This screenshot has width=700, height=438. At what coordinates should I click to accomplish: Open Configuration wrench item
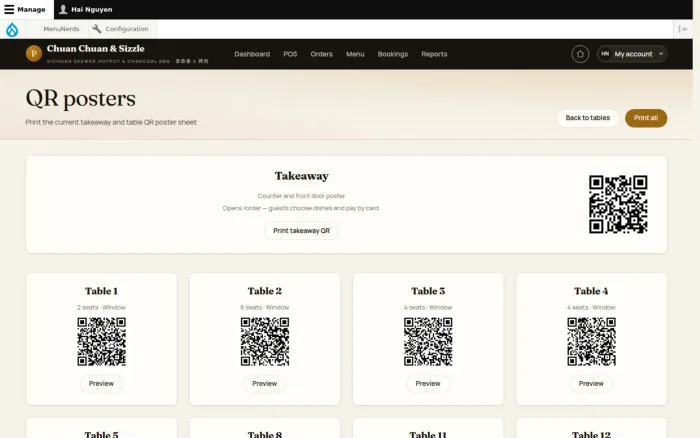(120, 29)
